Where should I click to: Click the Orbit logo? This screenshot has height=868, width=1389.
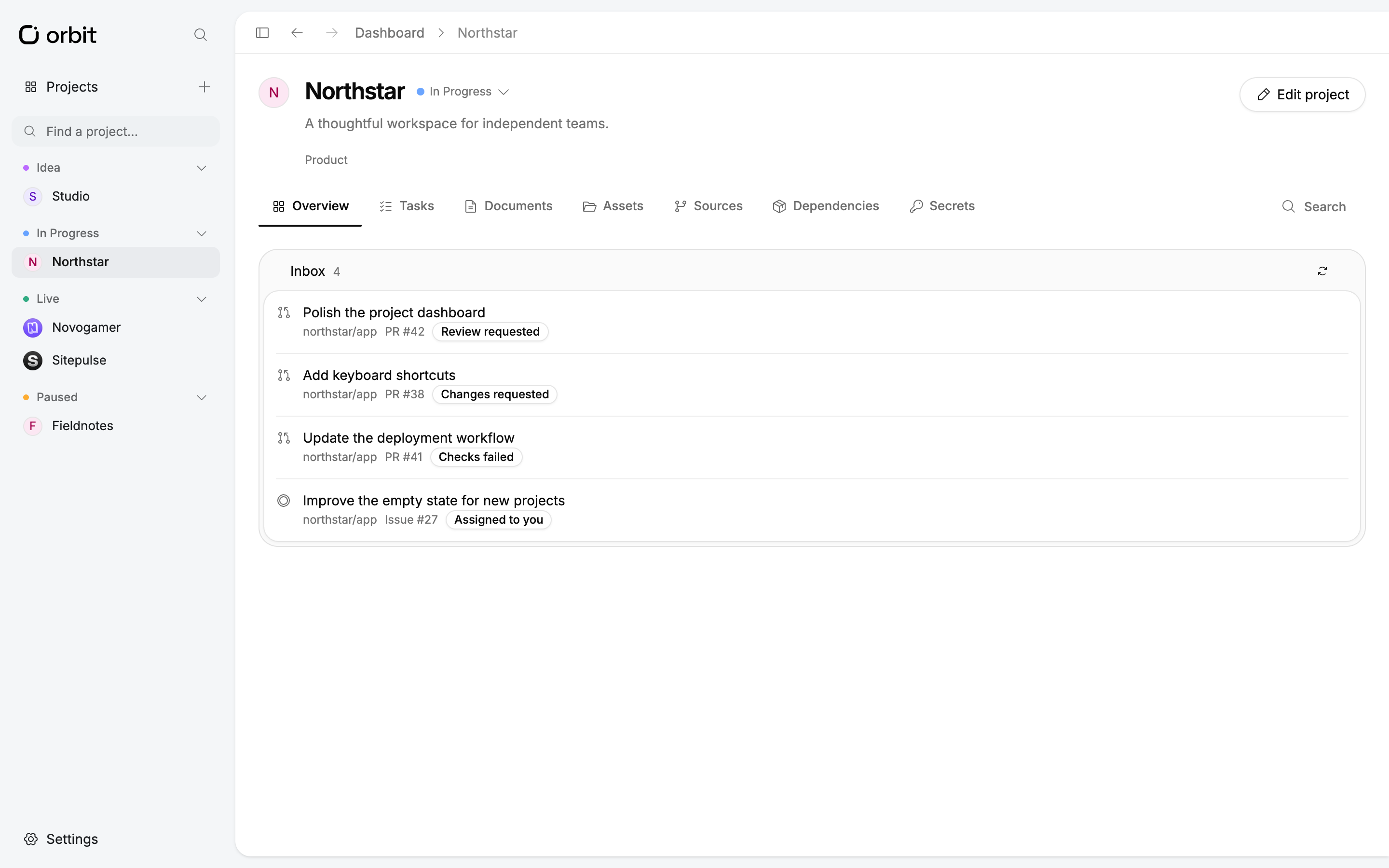[57, 34]
